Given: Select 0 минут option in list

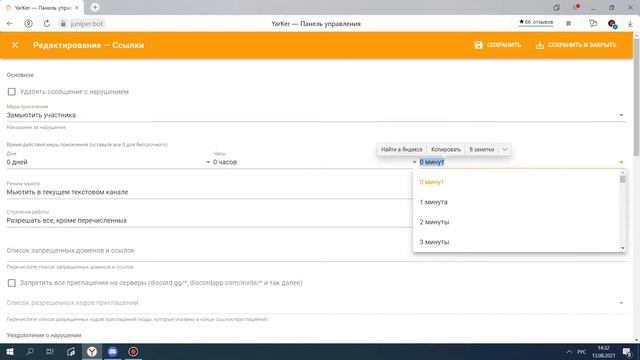Looking at the screenshot, I should pos(516,182).
